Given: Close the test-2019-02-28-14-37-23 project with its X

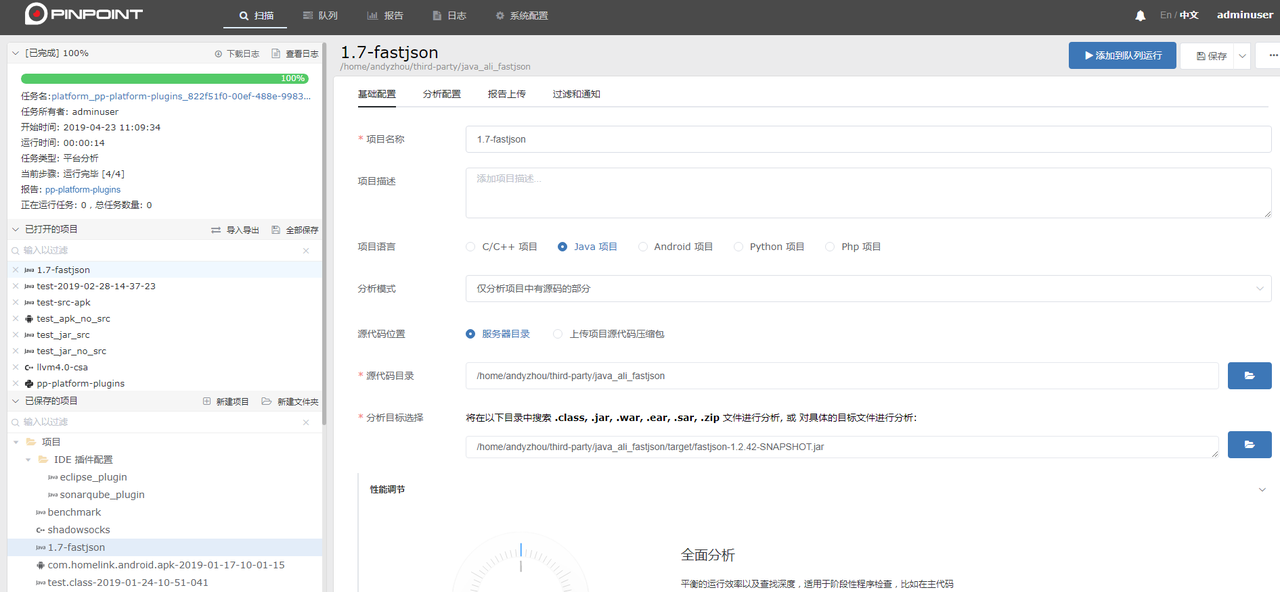Looking at the screenshot, I should click(15, 286).
